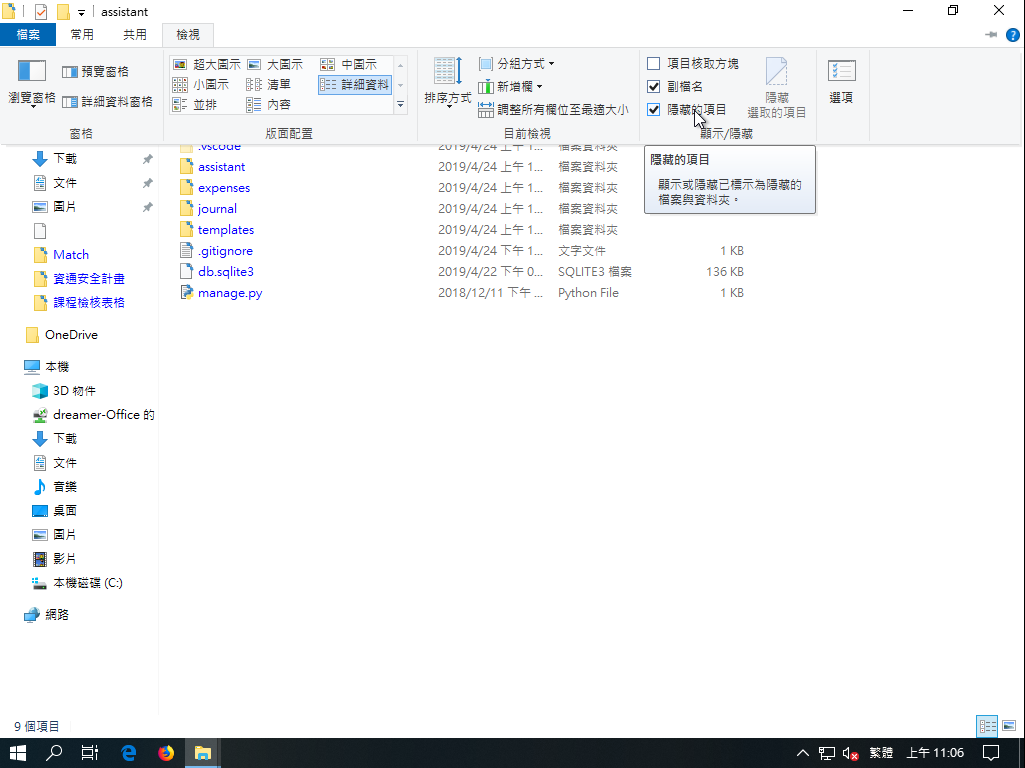Toggle the 預覽窗格 preview pane
The image size is (1025, 768).
tap(96, 72)
